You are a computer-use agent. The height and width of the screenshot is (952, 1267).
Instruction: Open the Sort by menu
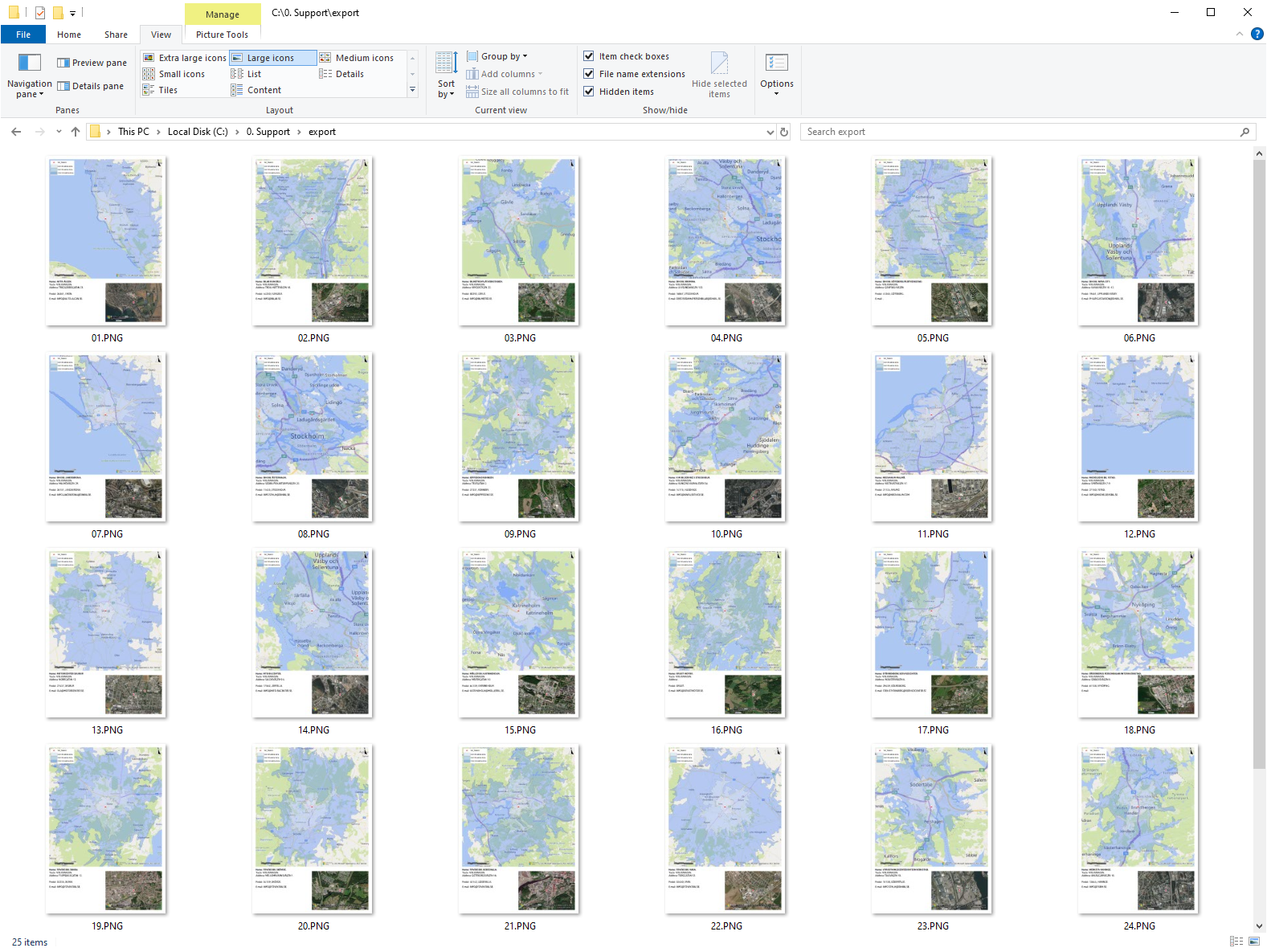(446, 75)
